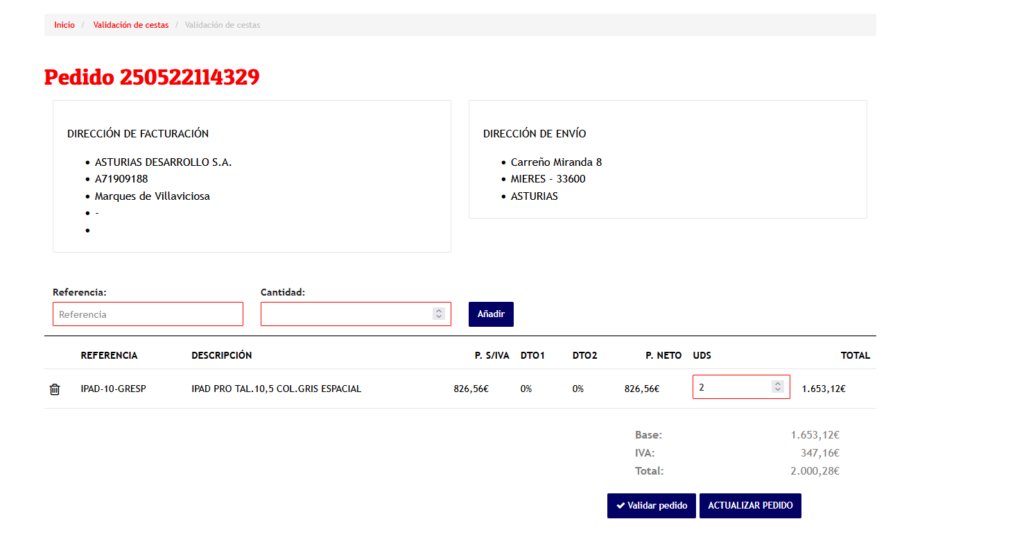Click the IPAD PRO description text
The width and height of the screenshot is (1024, 544).
(276, 389)
